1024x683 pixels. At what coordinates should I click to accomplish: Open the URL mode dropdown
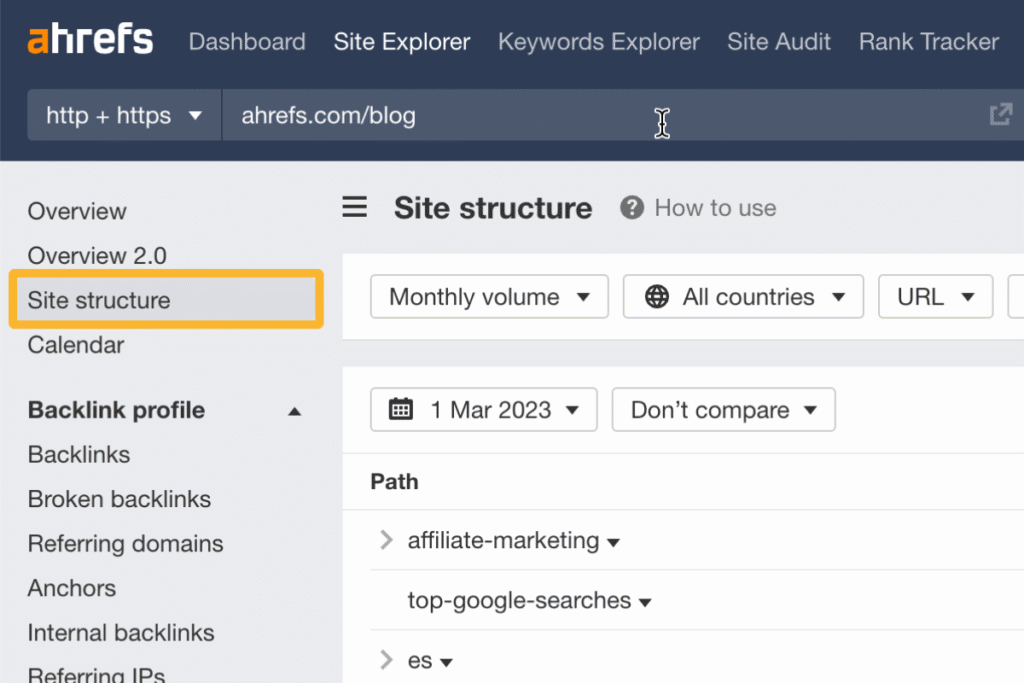tap(935, 296)
